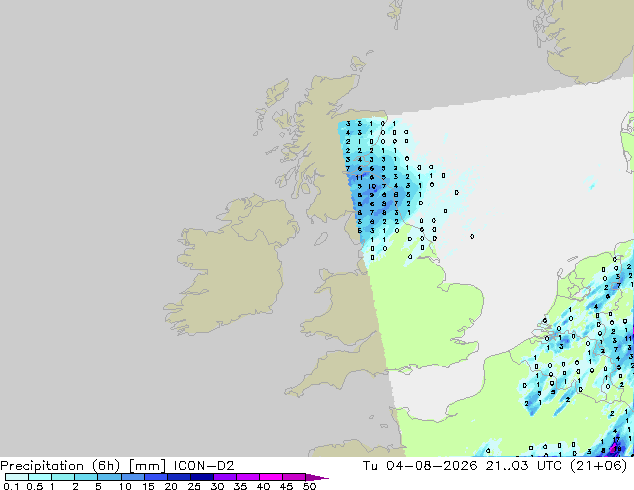
Task: Select the 45–50 mm legend color swatch
Action: [294, 477]
